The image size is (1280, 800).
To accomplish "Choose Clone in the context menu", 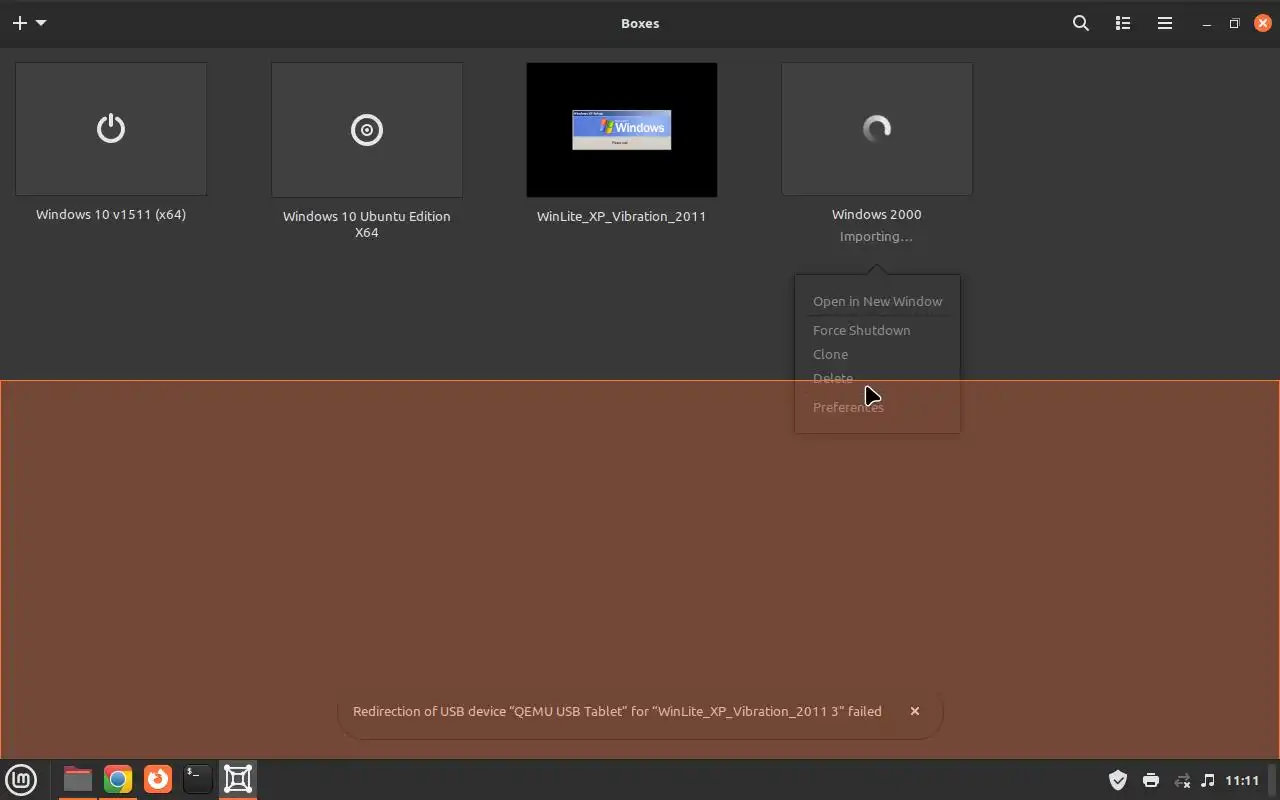I will click(830, 354).
